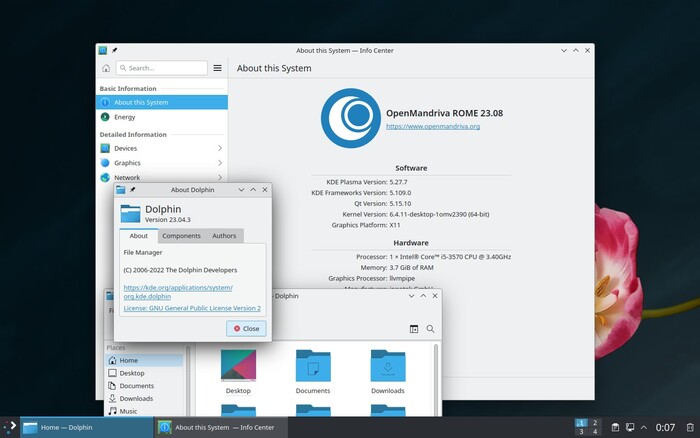Open the openmandriva.org website link
Screen dimensions: 700x438
[x=433, y=126]
